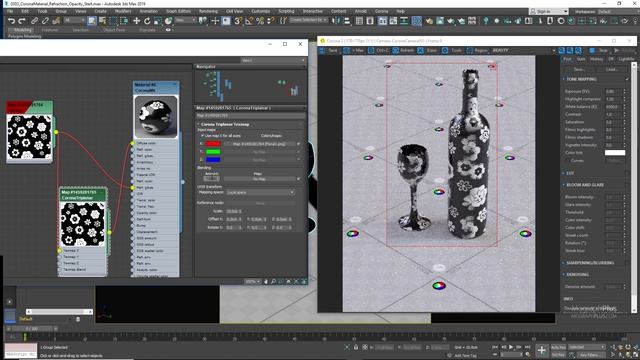Image resolution: width=640 pixels, height=360 pixels.
Task: Toggle the Curves checkbox in tone mapping
Action: [x=567, y=161]
